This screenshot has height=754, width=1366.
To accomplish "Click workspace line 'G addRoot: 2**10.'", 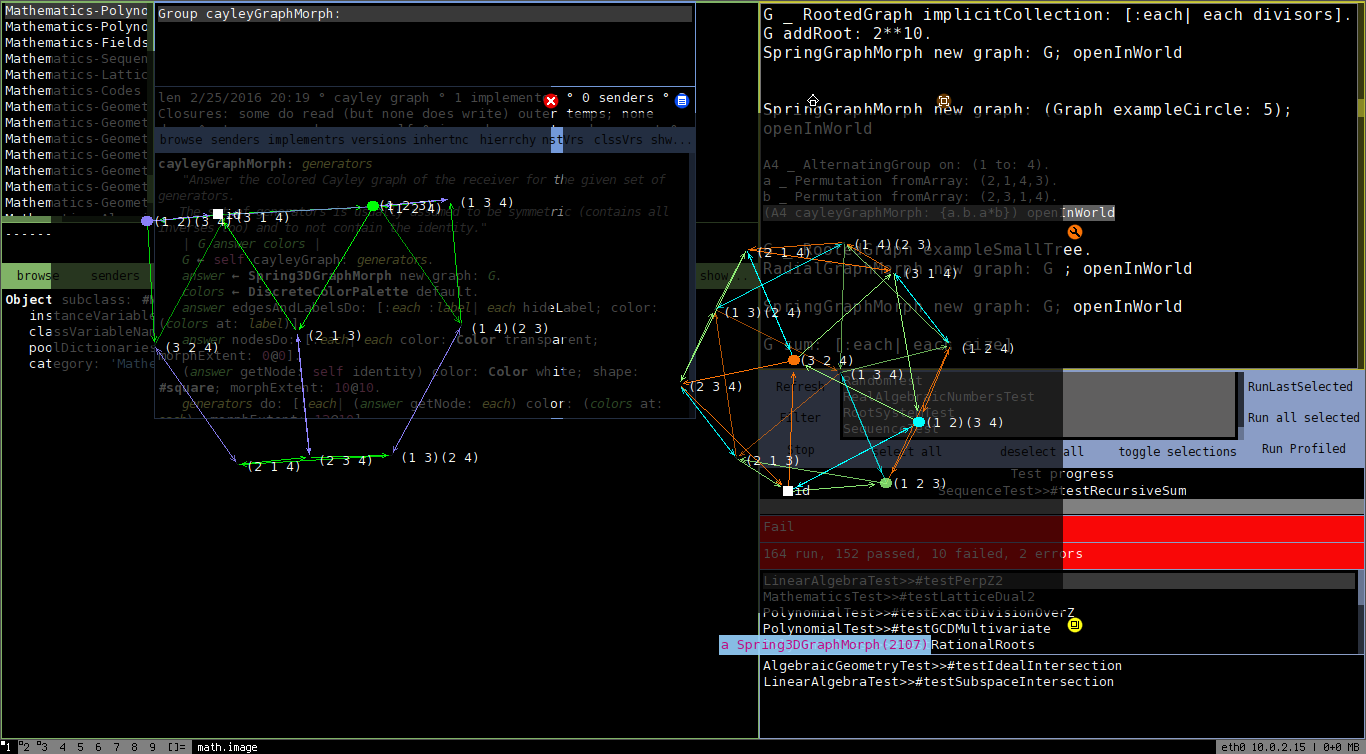I will pyautogui.click(x=847, y=33).
